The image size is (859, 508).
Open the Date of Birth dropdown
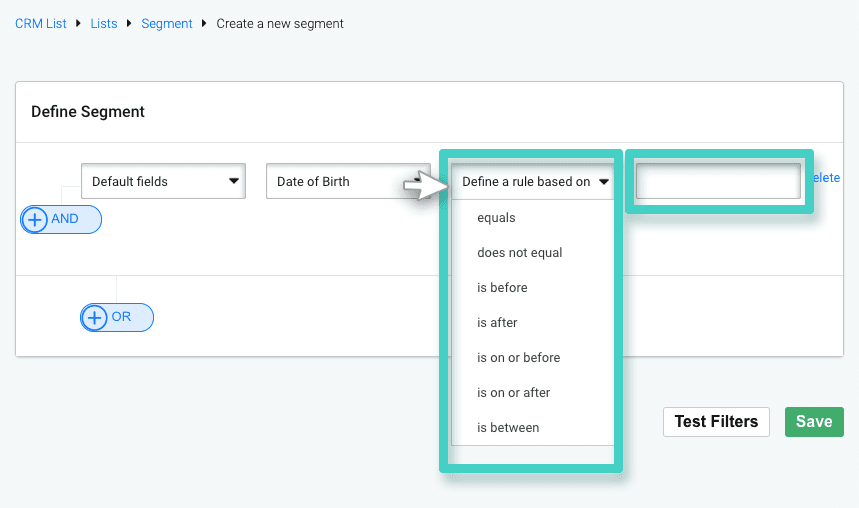[348, 181]
